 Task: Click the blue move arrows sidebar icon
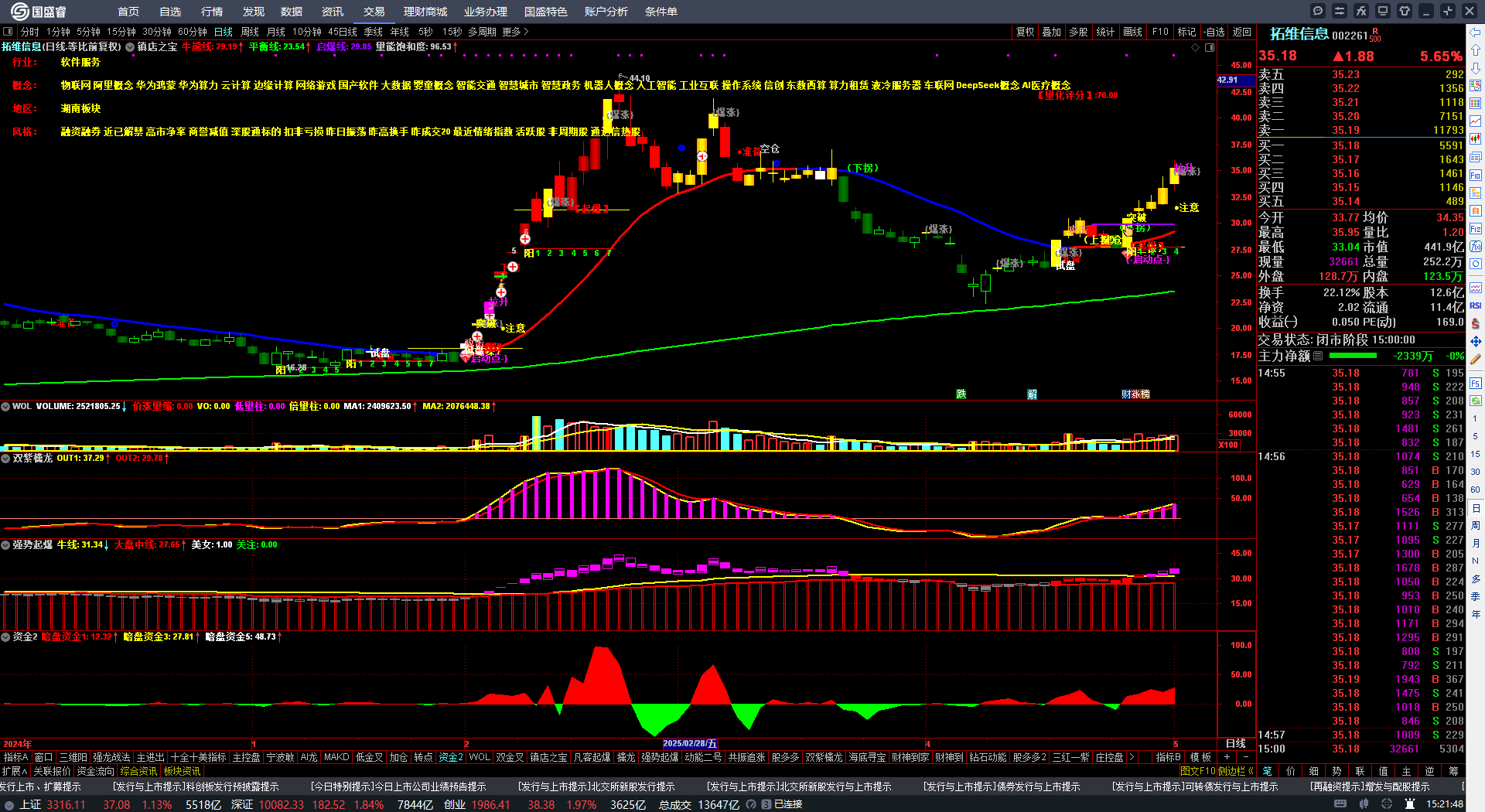pyautogui.click(x=1476, y=341)
